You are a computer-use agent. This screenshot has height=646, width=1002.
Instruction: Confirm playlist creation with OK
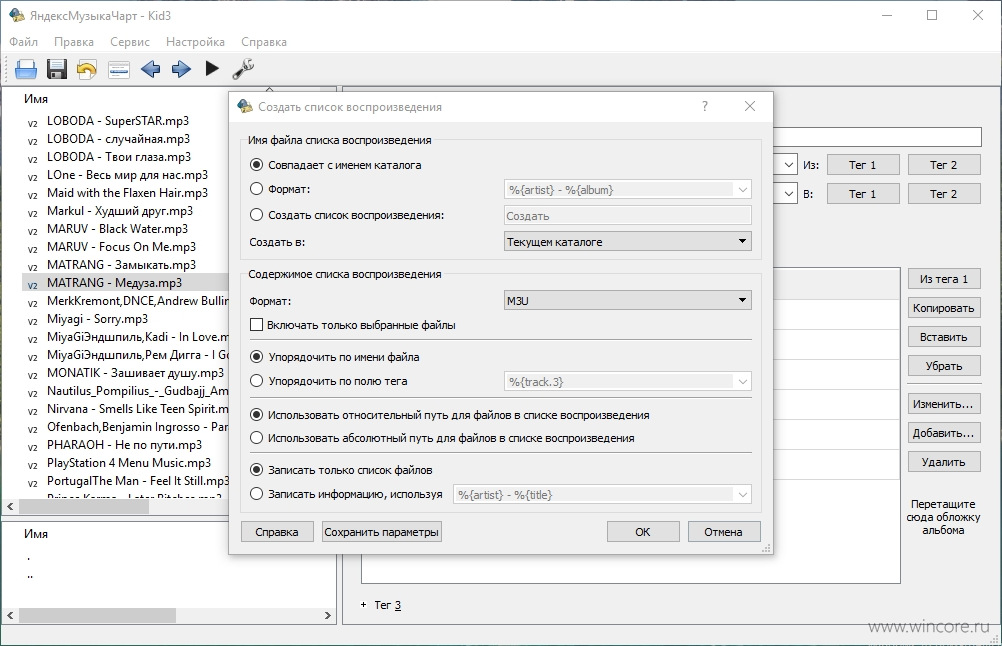click(643, 532)
